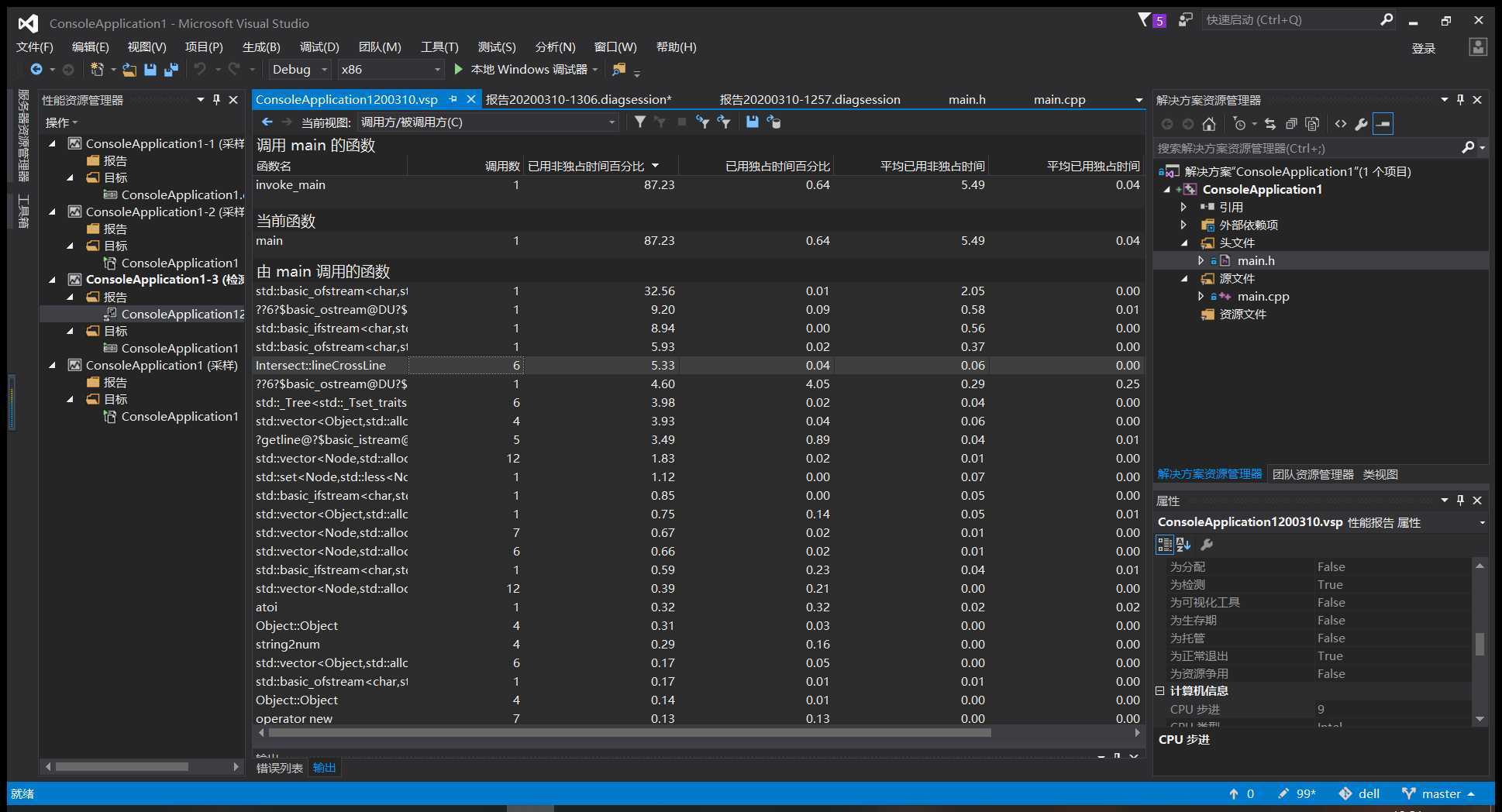Image resolution: width=1502 pixels, height=812 pixels.
Task: Click the property pages wrench in Properties panel
Action: [1207, 545]
